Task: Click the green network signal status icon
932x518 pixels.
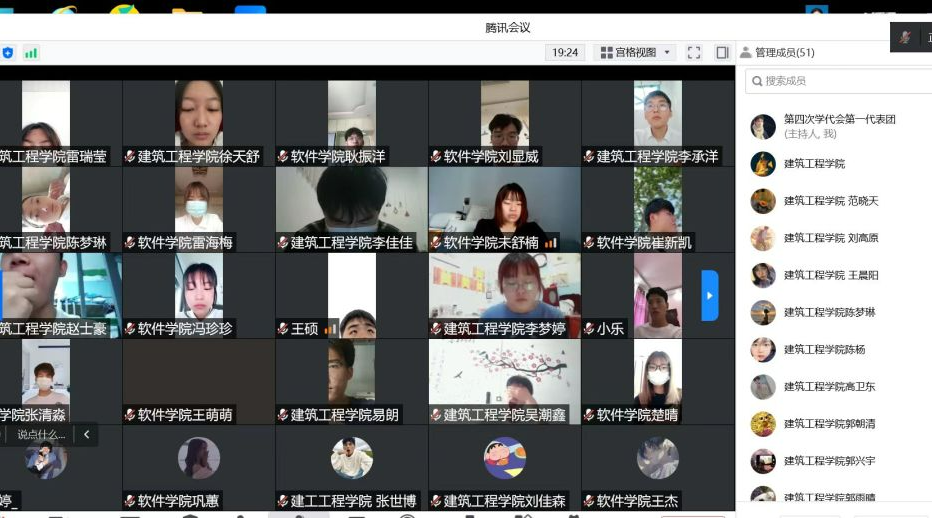Action: (31, 53)
